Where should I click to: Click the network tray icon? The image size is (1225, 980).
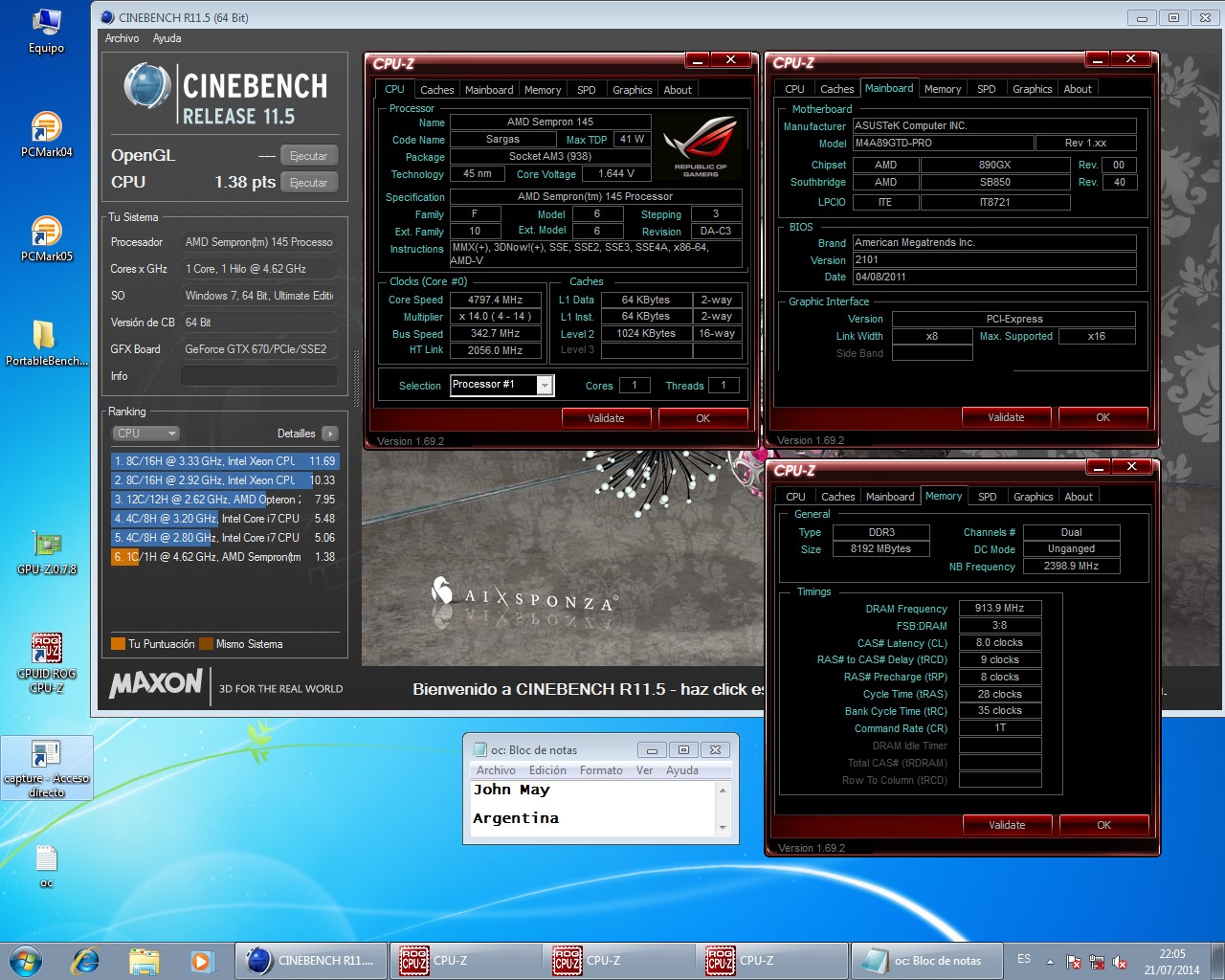coord(1097,962)
